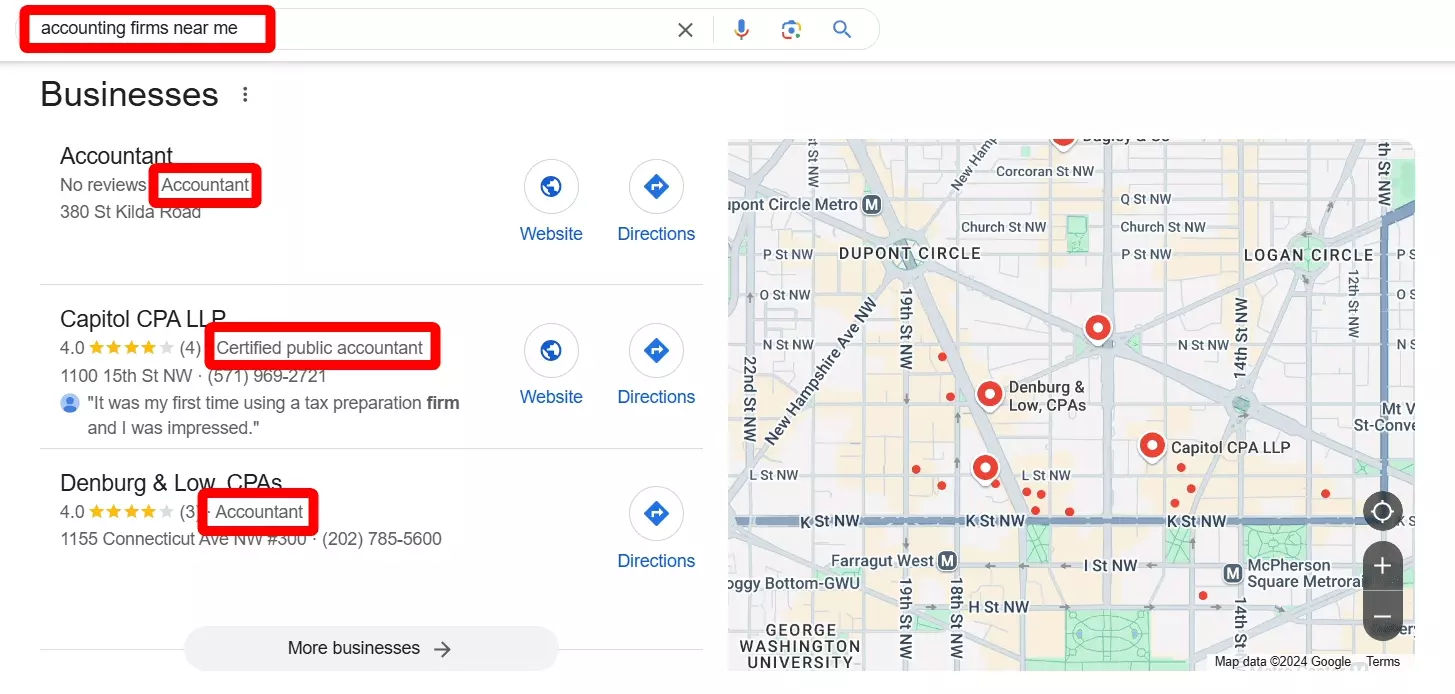Click the search magnifier icon
The height and width of the screenshot is (694, 1455).
pyautogui.click(x=841, y=29)
